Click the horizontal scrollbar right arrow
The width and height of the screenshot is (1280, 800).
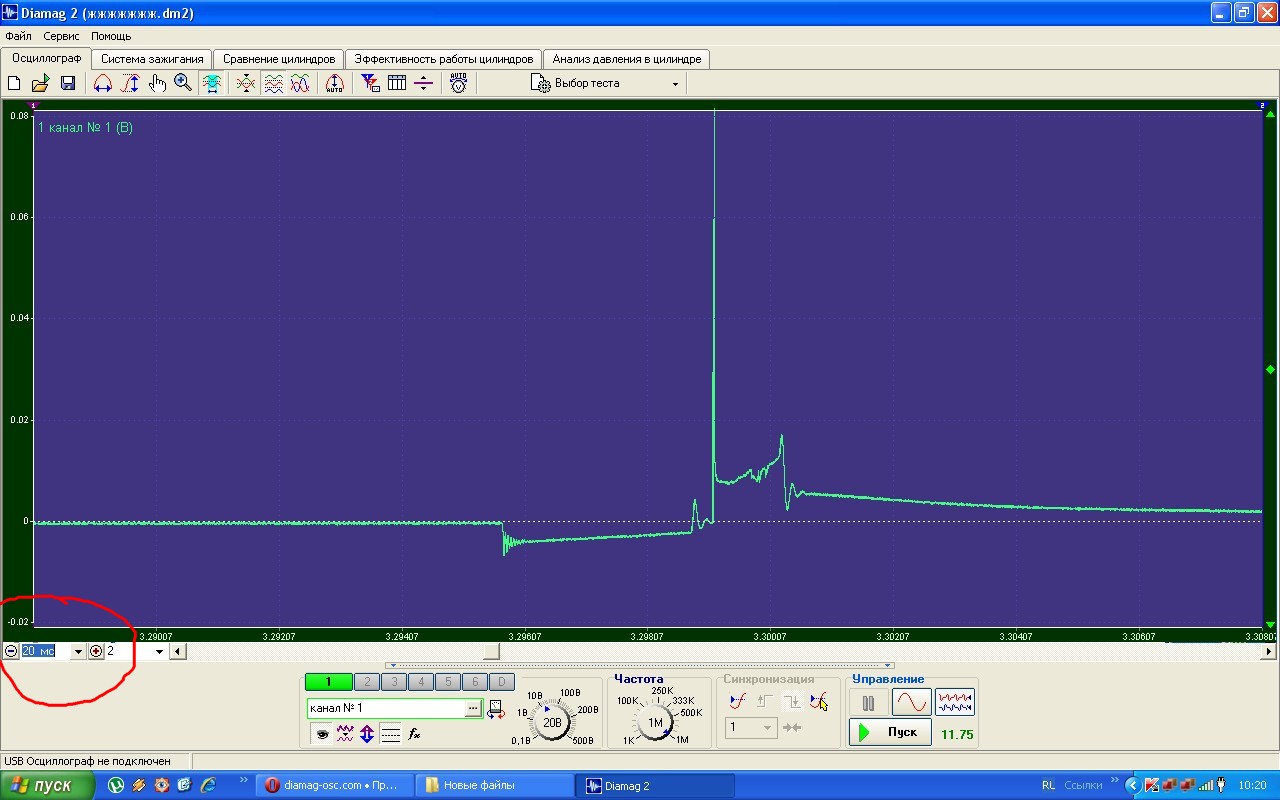click(x=1269, y=652)
